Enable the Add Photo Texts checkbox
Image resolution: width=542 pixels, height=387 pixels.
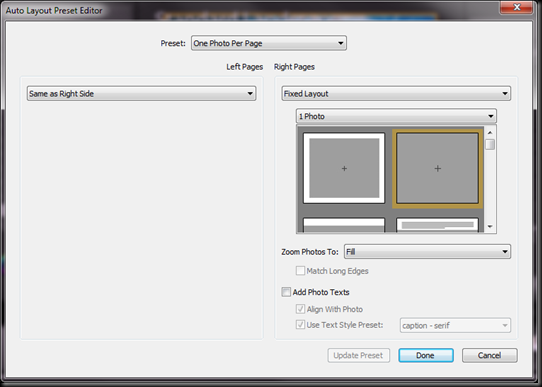click(x=286, y=292)
